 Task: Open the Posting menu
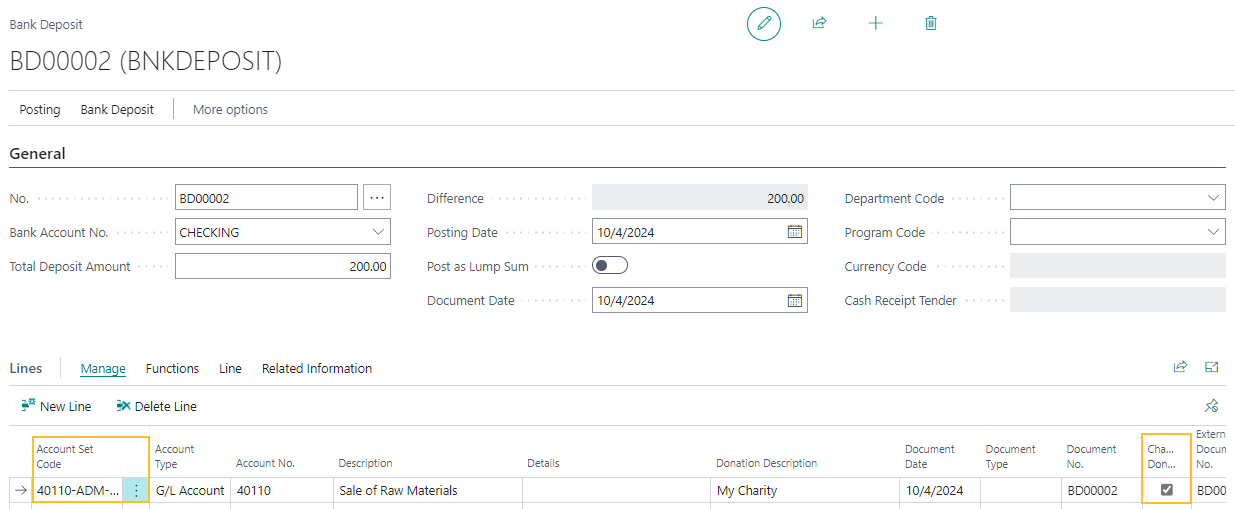point(40,109)
